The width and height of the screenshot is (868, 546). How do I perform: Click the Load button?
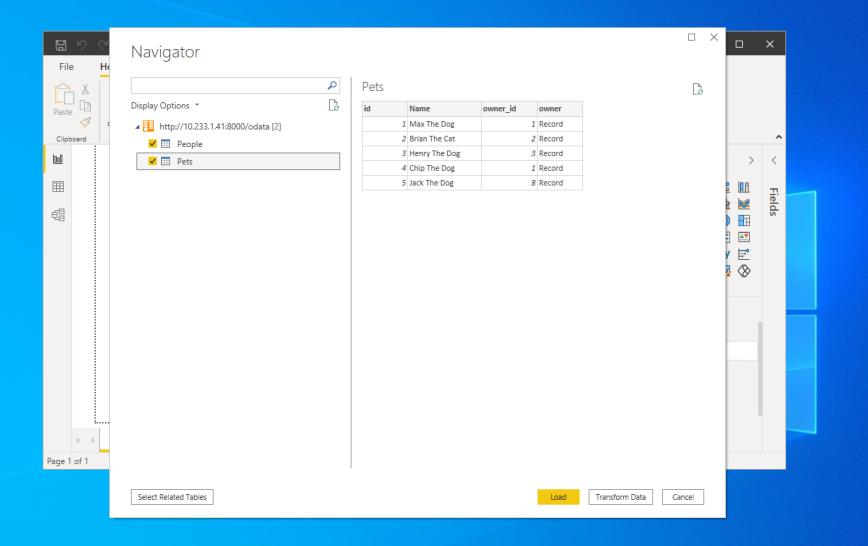[558, 497]
